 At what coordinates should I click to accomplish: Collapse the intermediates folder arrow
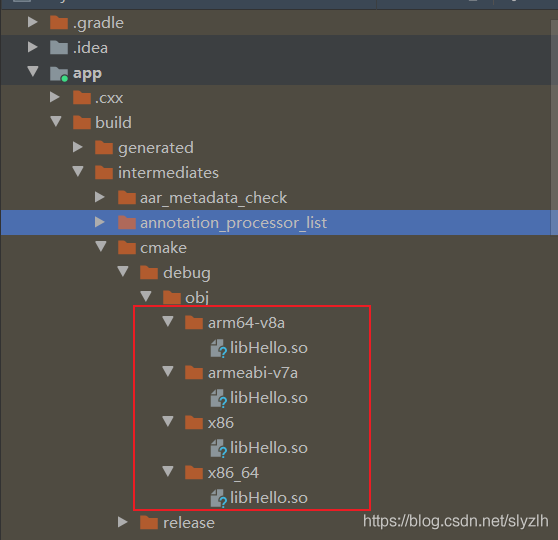[78, 172]
